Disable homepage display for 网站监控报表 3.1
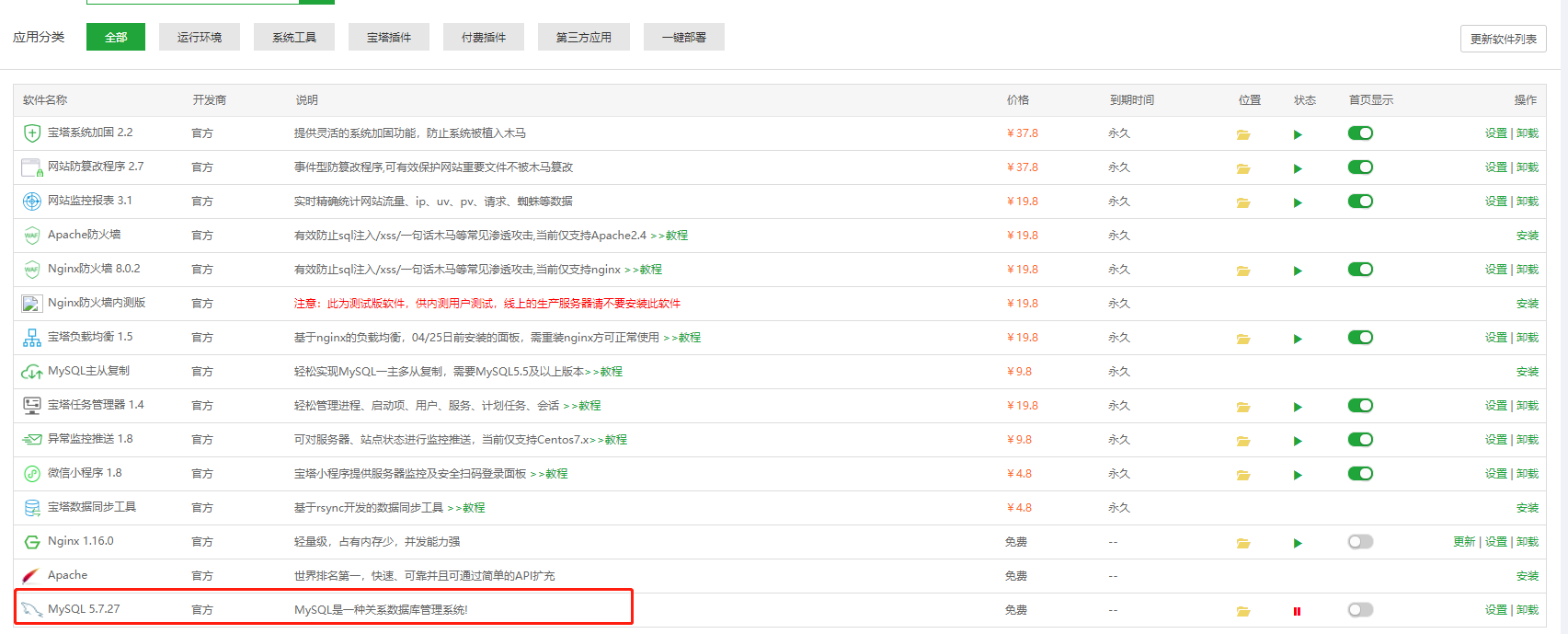1568x634 pixels. [1360, 202]
